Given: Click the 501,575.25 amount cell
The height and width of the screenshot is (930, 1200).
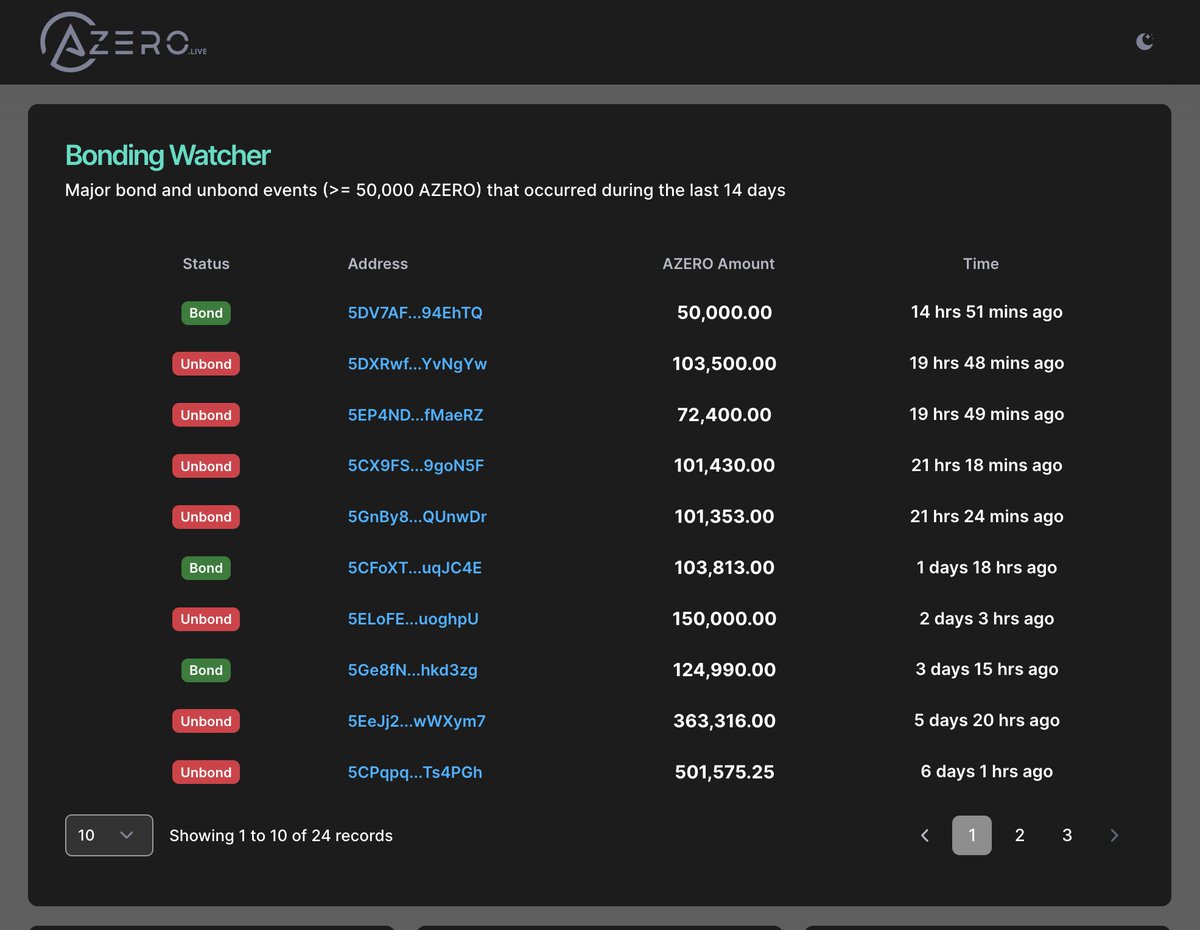Looking at the screenshot, I should point(724,772).
